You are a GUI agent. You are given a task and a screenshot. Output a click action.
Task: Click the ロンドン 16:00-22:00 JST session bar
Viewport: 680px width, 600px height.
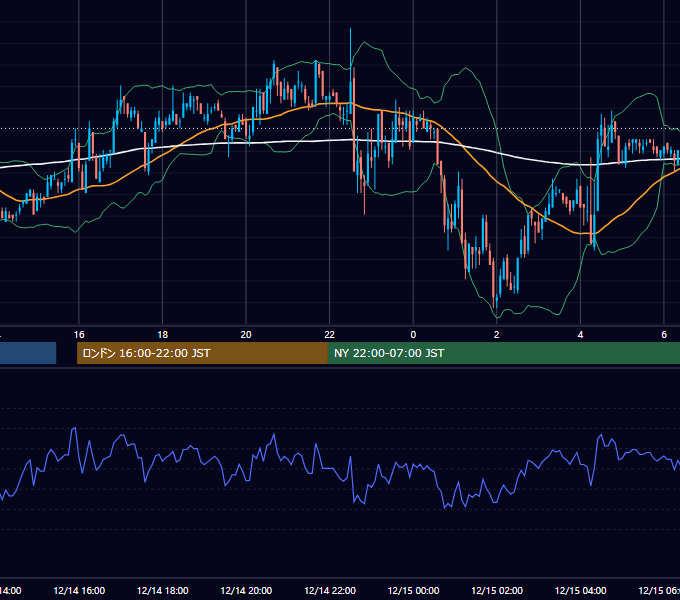(x=202, y=353)
